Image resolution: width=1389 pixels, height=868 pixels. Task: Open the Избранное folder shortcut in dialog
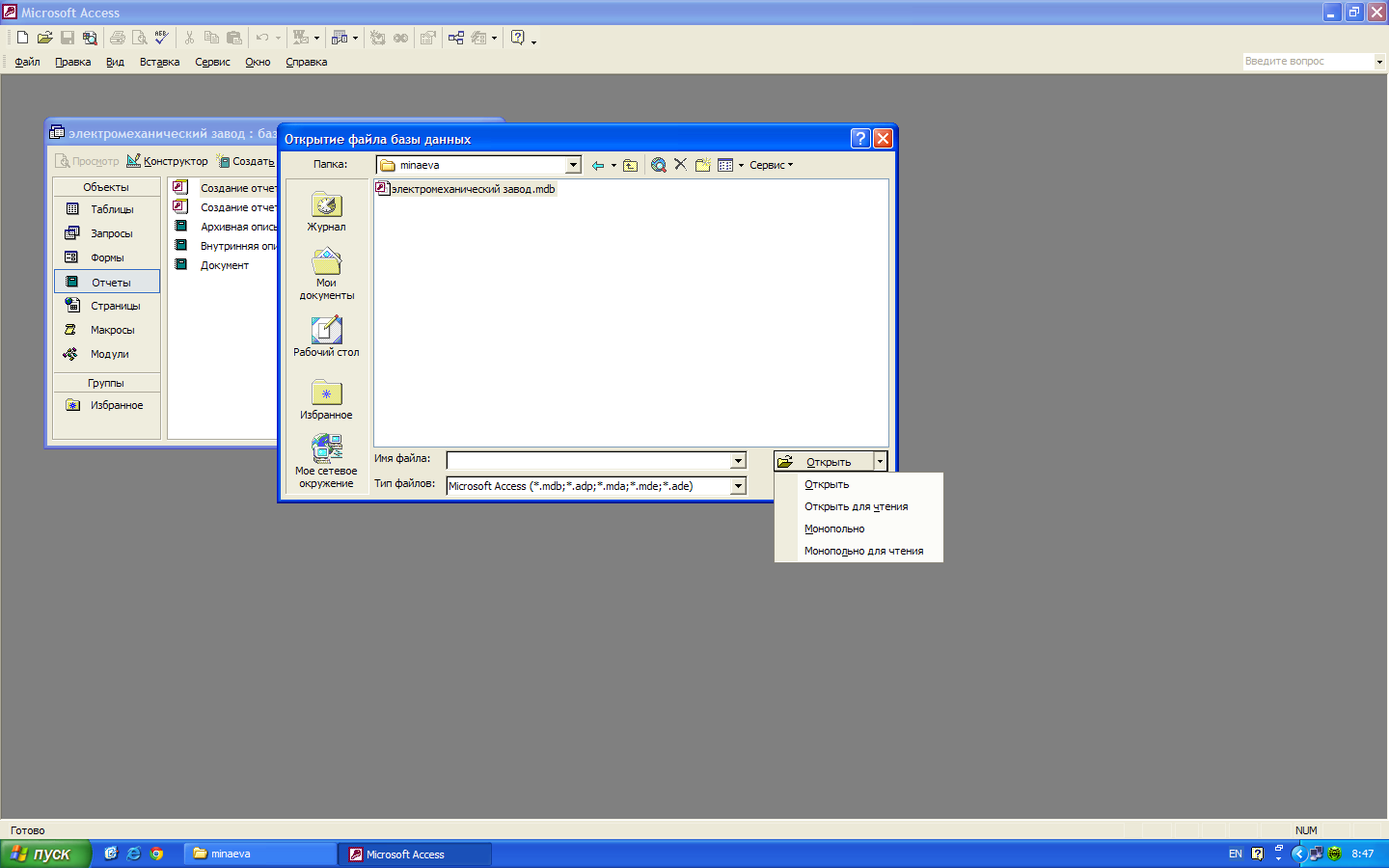pyautogui.click(x=326, y=399)
